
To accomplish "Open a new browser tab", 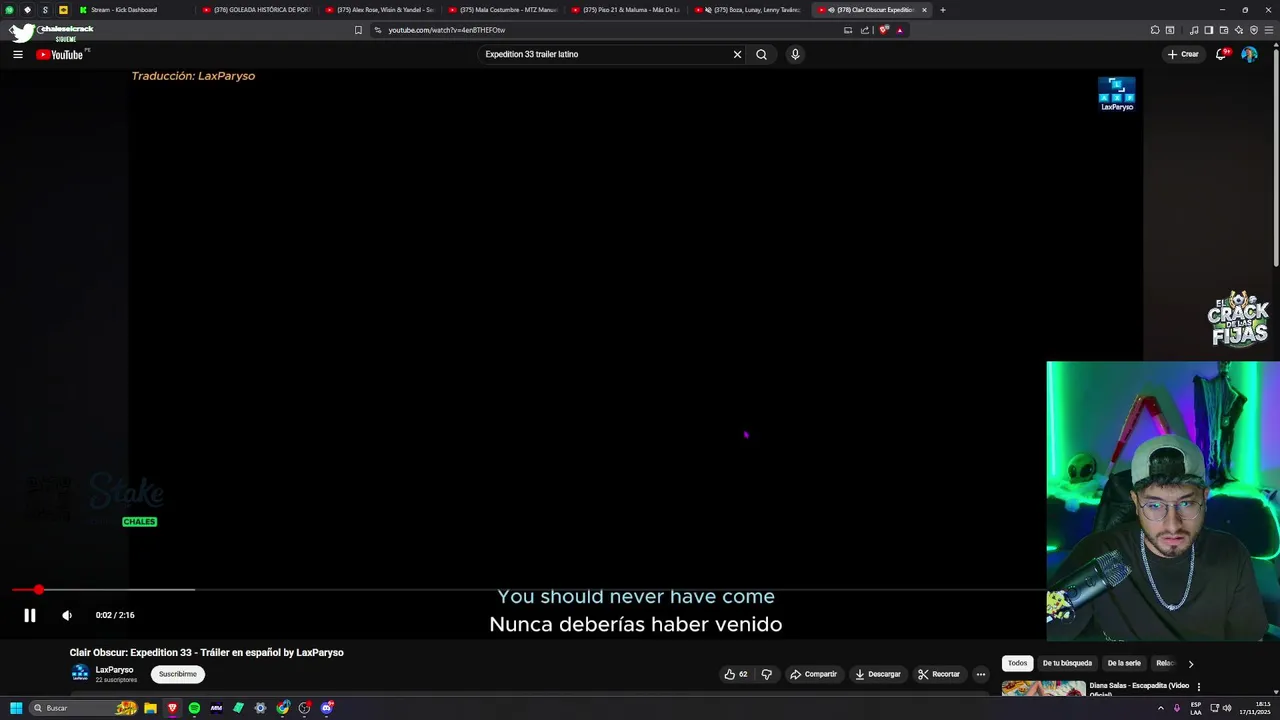I will coord(943,10).
